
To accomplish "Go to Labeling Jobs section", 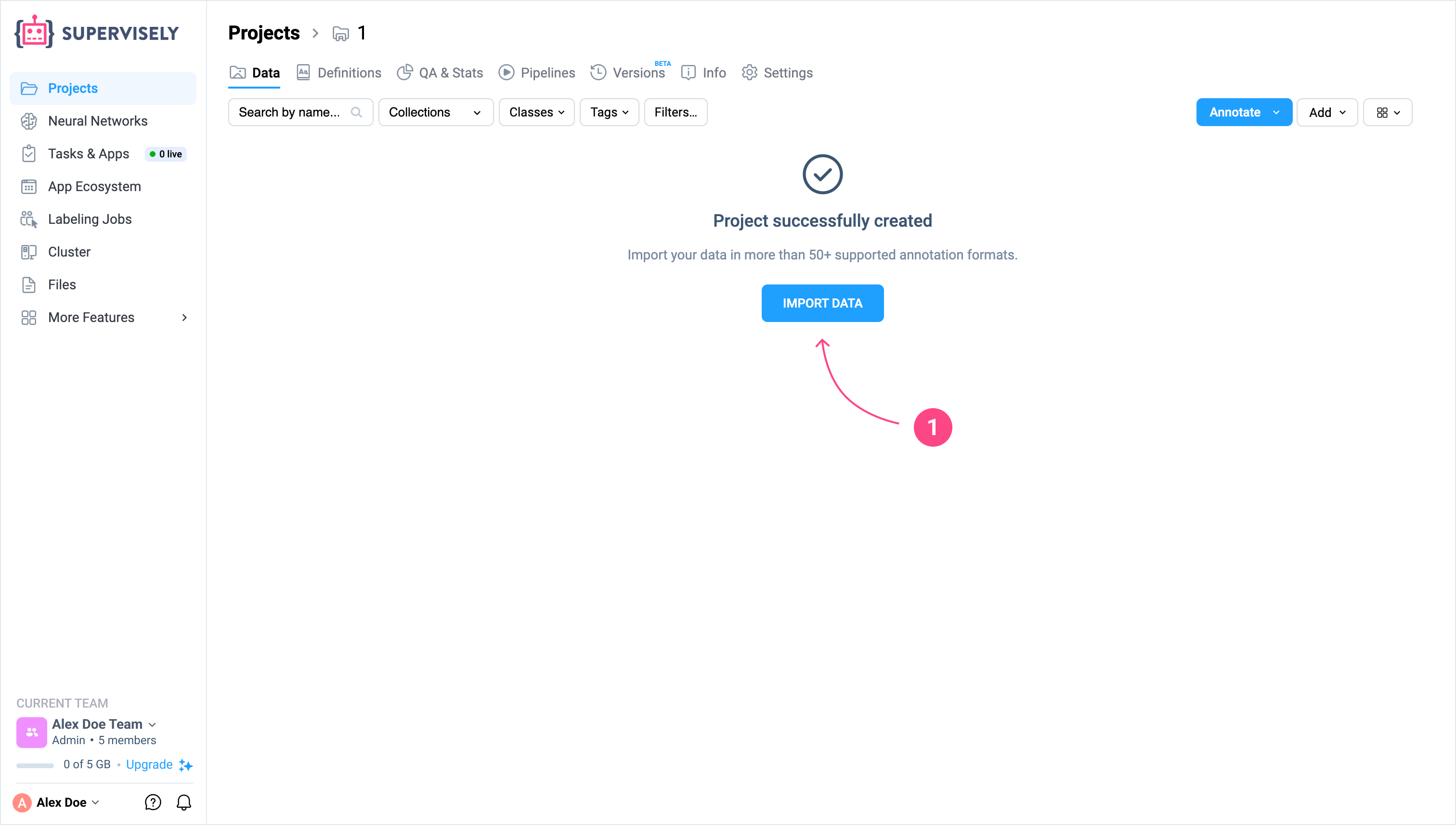I will [90, 219].
